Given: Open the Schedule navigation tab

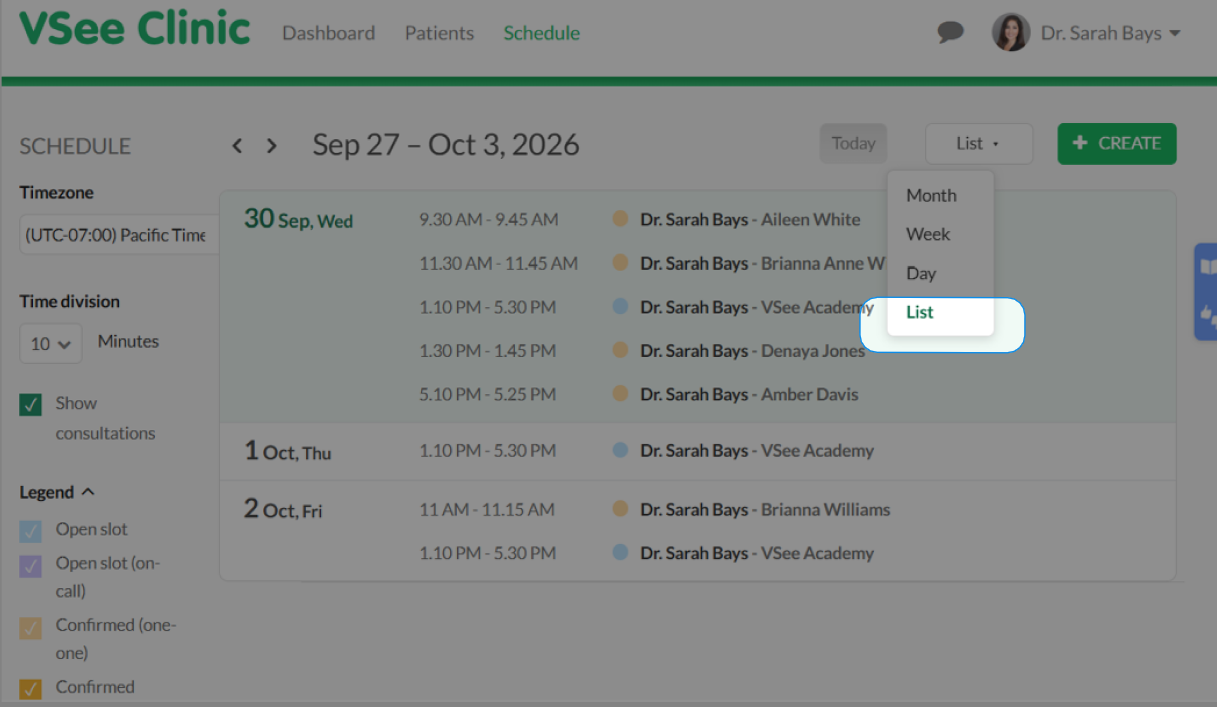Looking at the screenshot, I should [542, 33].
